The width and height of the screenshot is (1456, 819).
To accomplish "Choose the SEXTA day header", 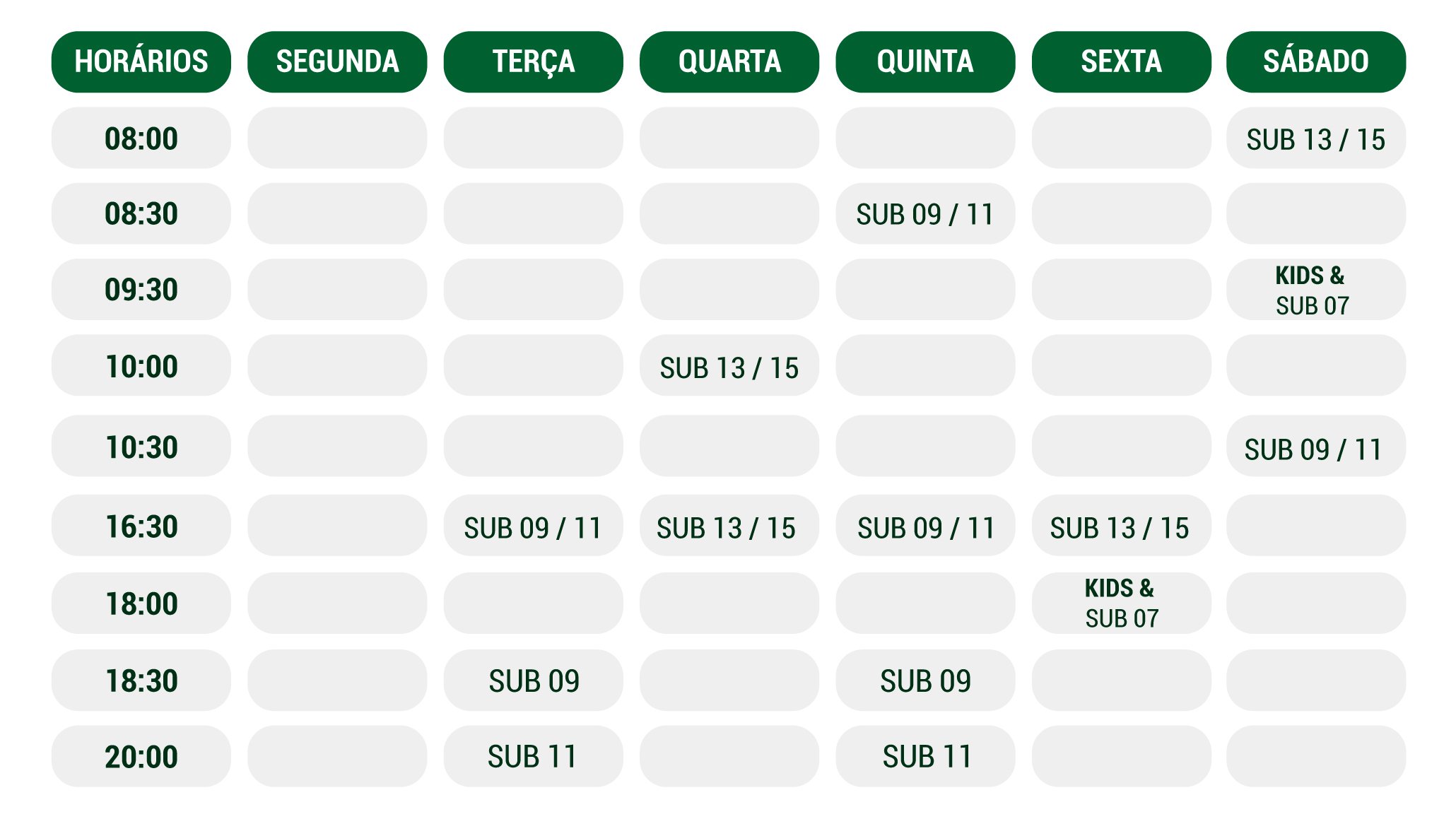I will pos(1121,61).
